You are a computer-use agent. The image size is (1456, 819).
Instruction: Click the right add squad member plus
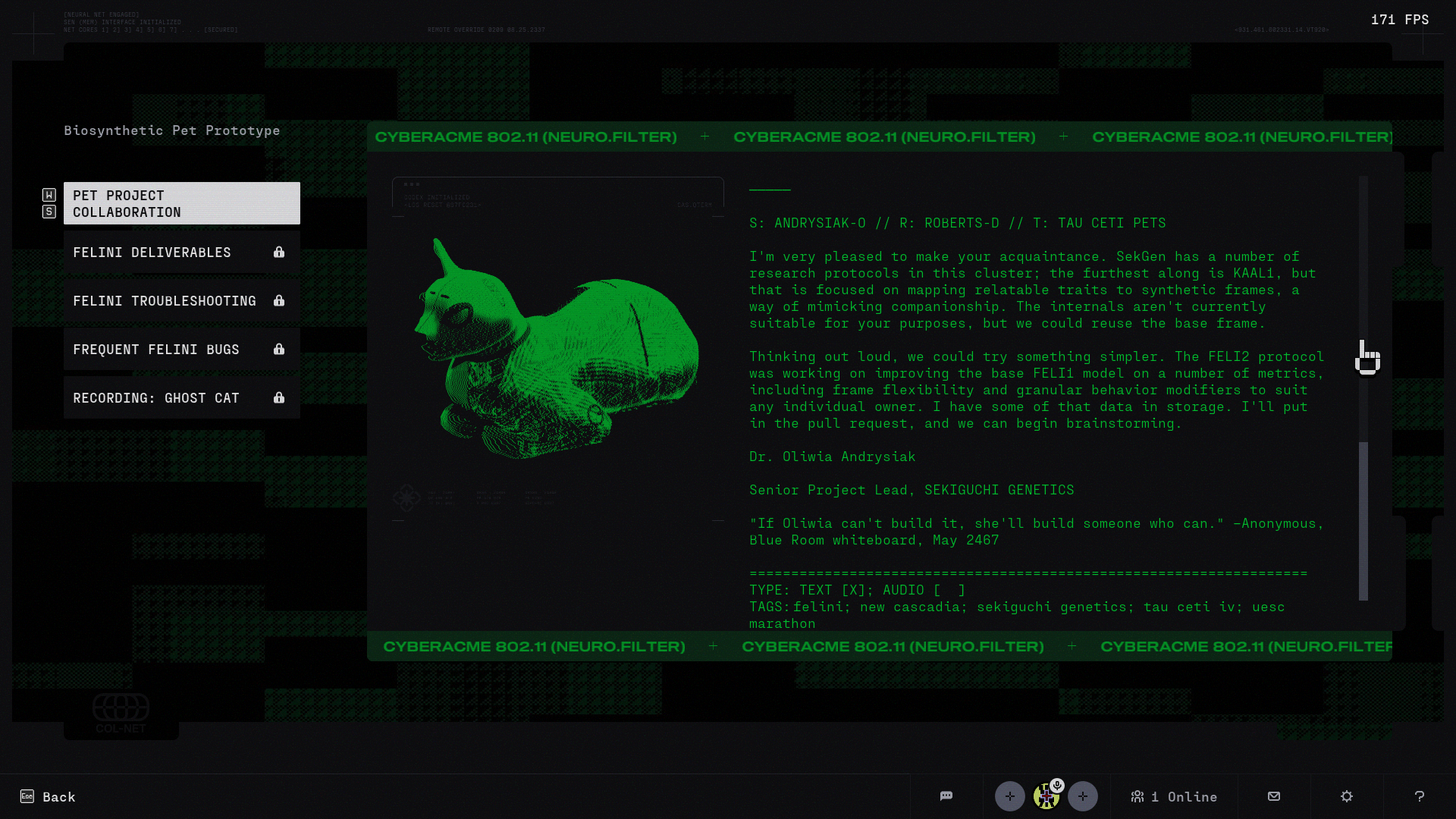click(x=1082, y=796)
